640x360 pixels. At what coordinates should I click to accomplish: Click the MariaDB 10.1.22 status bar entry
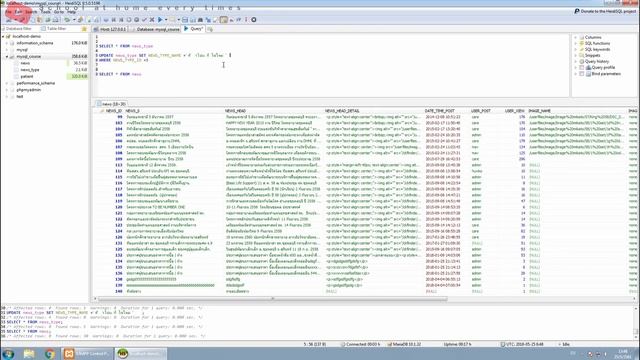pyautogui.click(x=404, y=344)
